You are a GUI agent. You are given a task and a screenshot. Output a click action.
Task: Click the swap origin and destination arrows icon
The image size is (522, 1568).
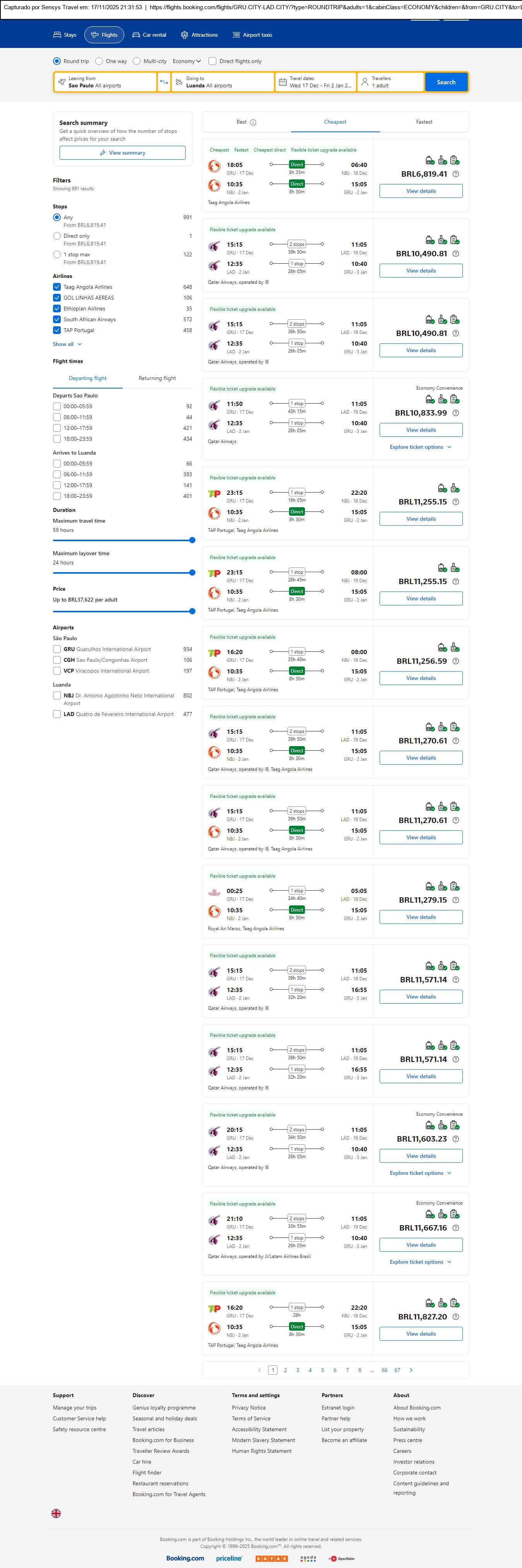(164, 82)
